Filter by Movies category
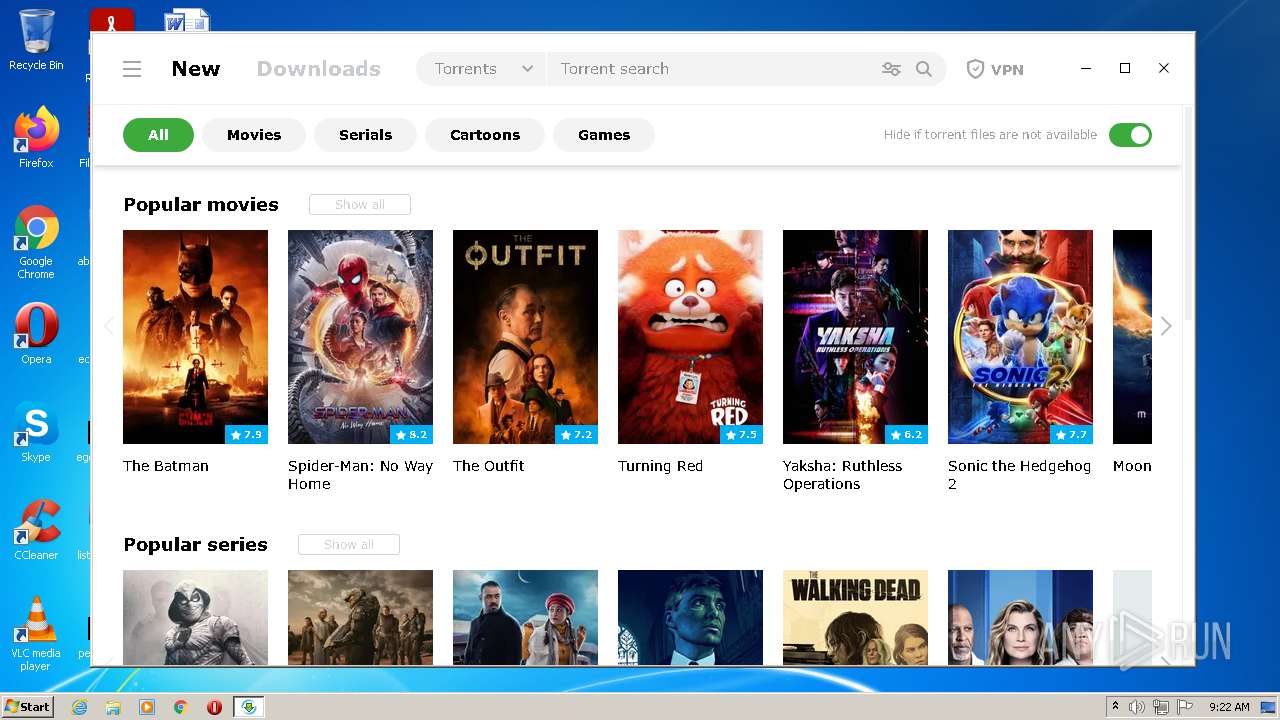Screen dimensions: 1280x720 point(254,135)
